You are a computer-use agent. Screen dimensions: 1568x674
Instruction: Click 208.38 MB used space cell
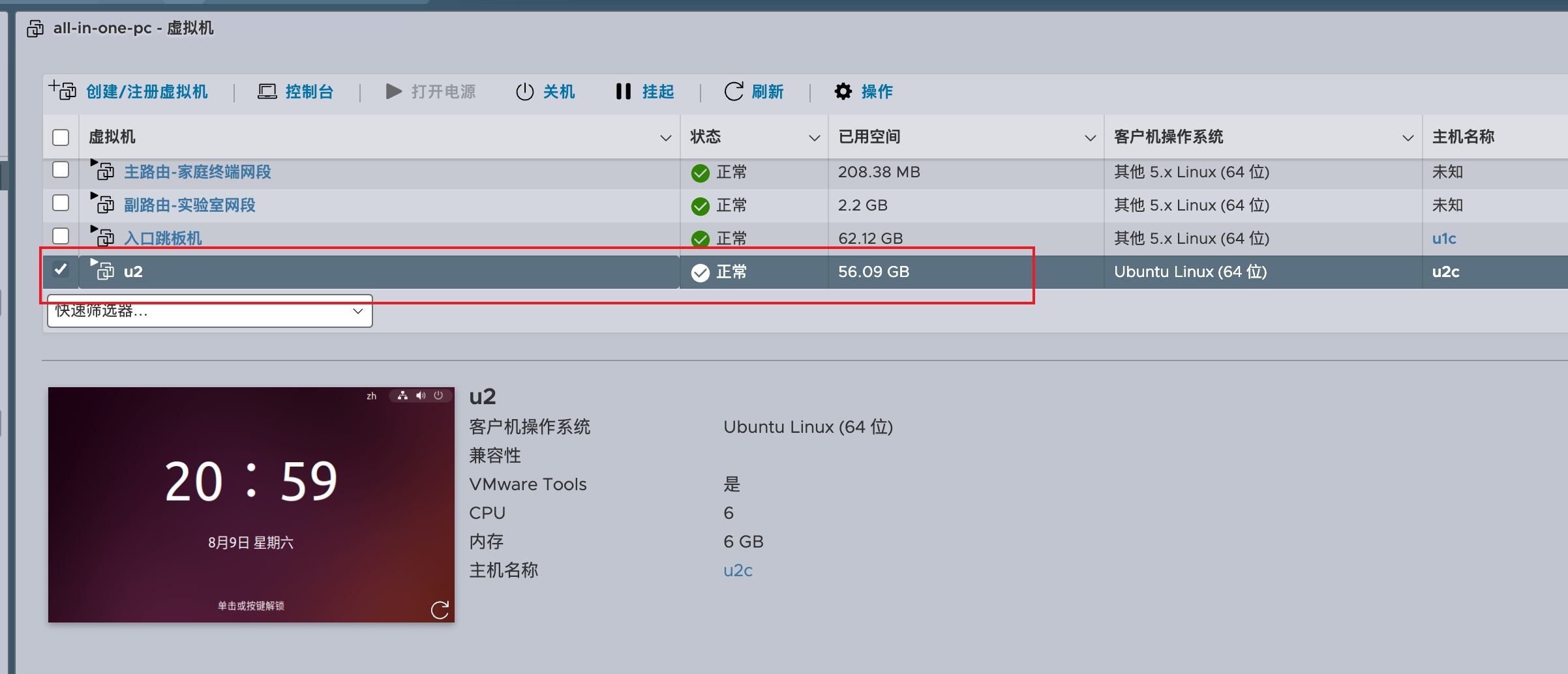(x=879, y=172)
